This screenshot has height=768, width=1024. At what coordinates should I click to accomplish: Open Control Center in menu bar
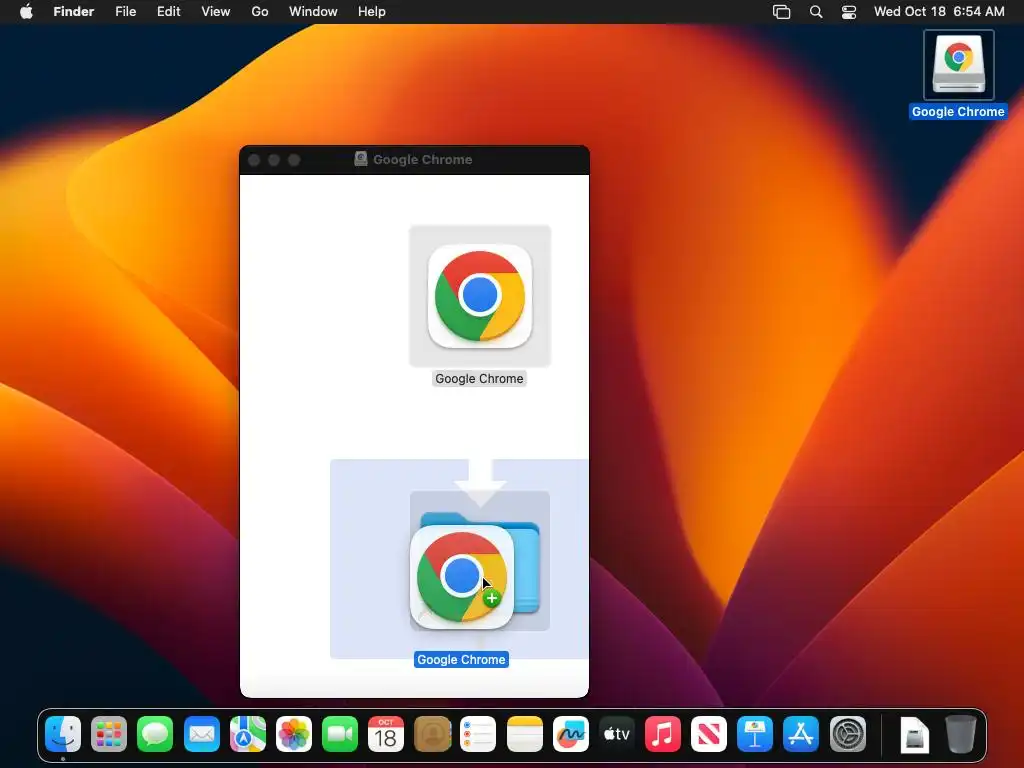(x=848, y=12)
